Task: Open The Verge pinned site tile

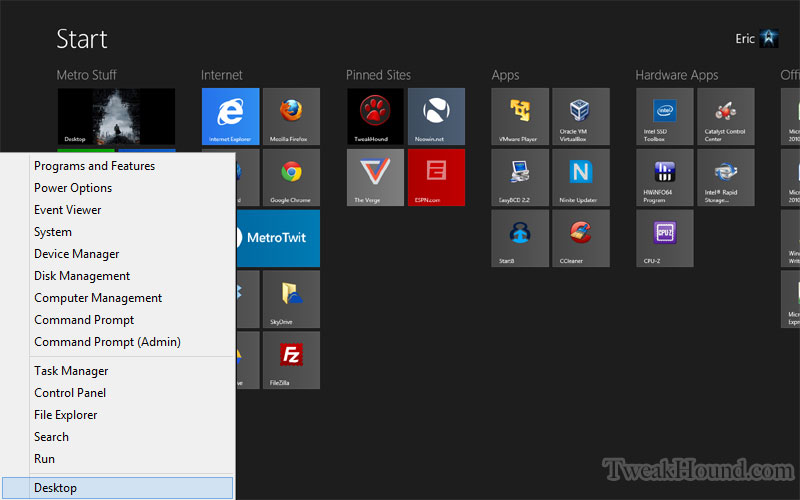Action: [x=376, y=178]
